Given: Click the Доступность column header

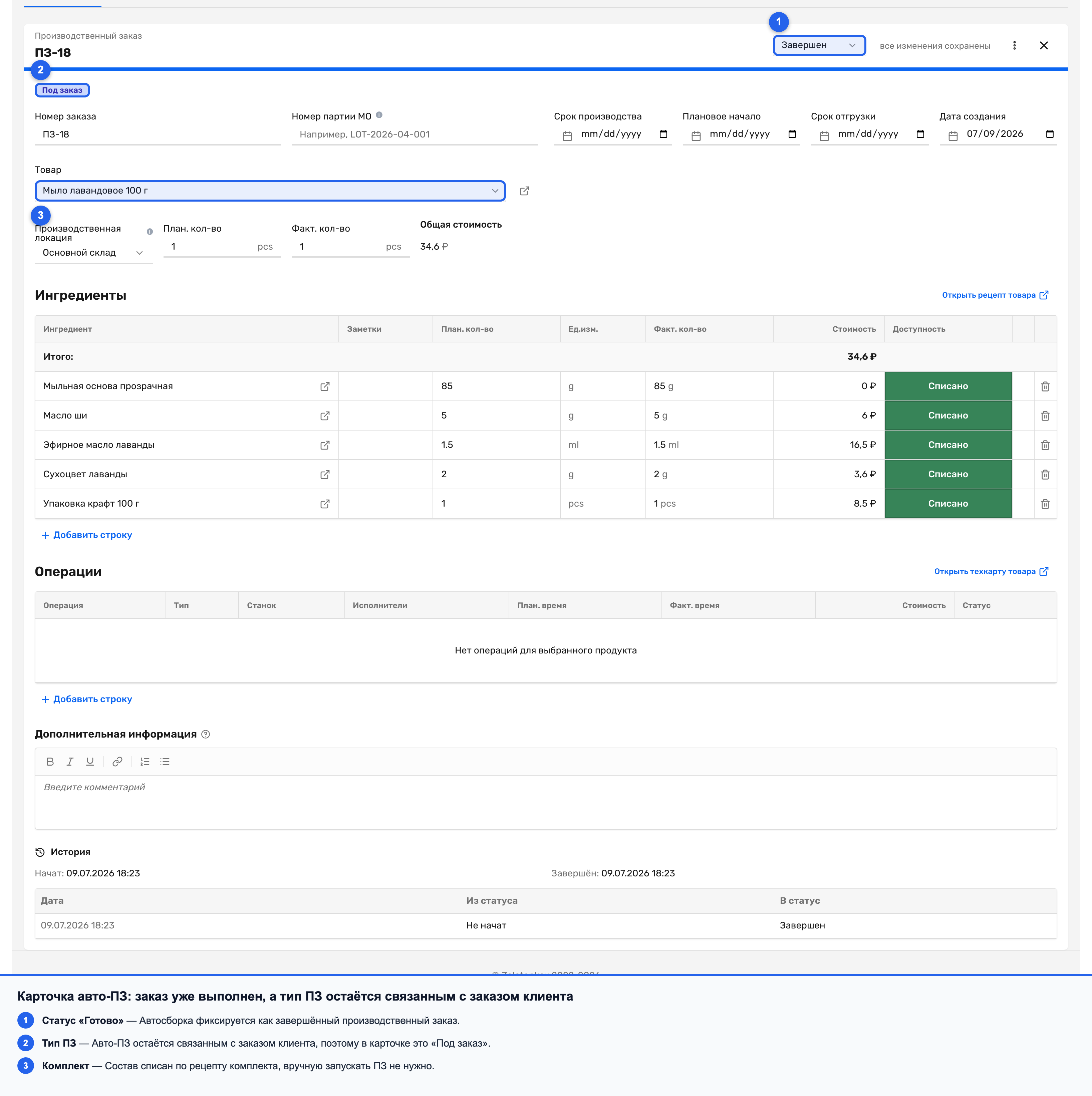Looking at the screenshot, I should point(948,329).
